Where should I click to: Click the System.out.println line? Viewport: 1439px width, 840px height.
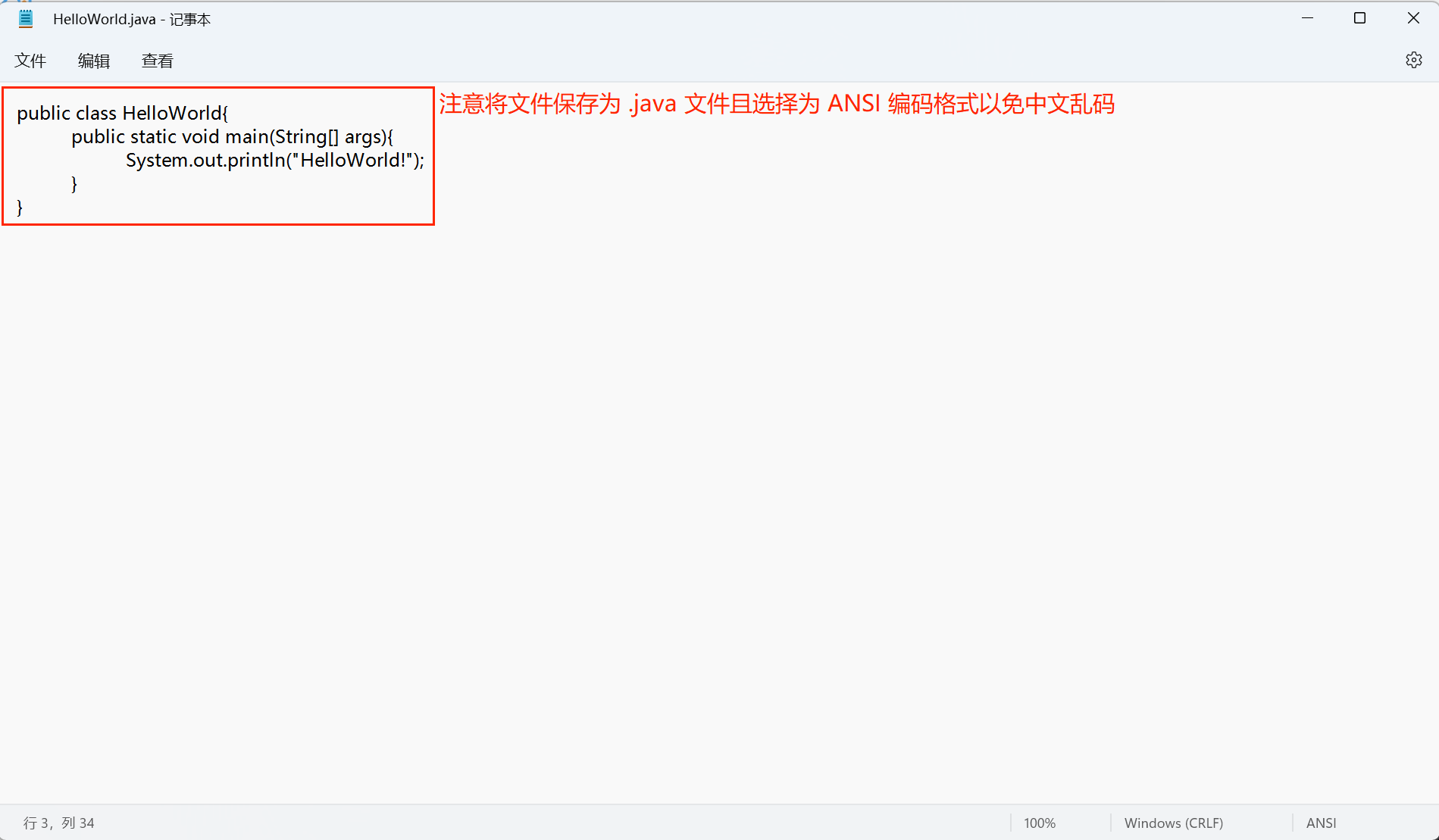pyautogui.click(x=275, y=160)
